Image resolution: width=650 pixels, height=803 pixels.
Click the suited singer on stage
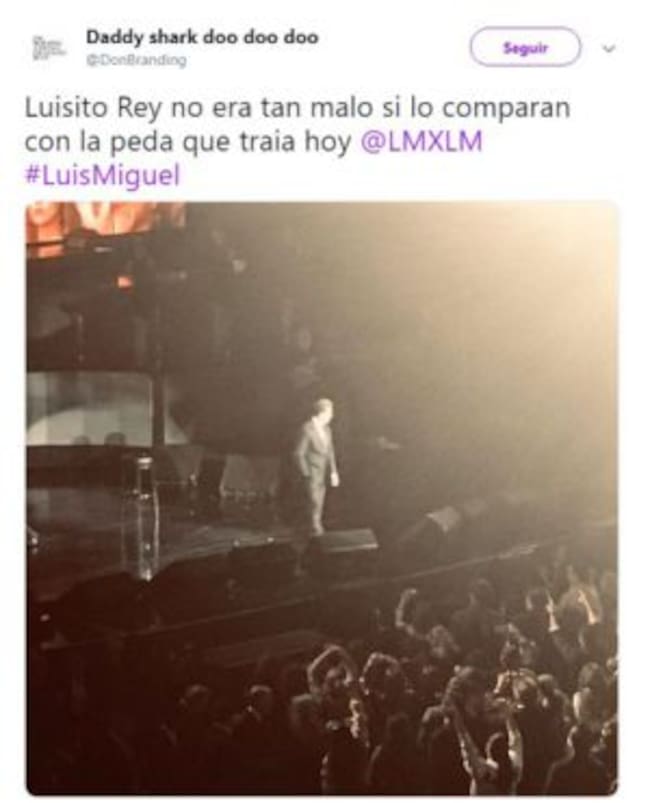coord(317,466)
